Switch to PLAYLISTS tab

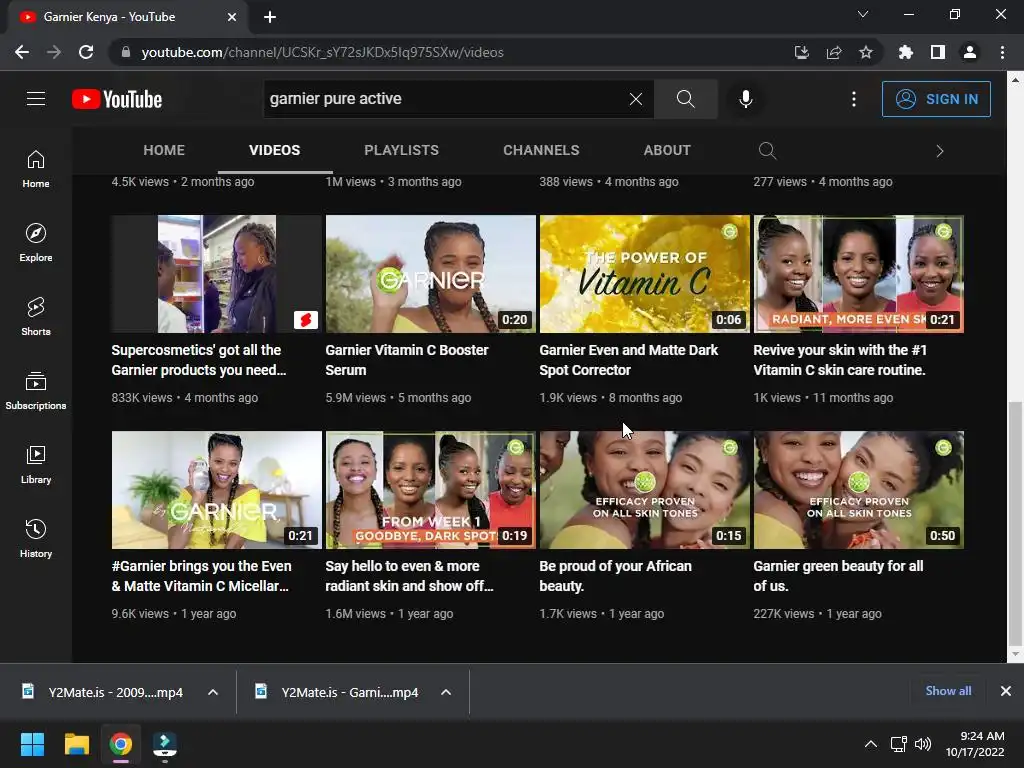click(x=401, y=150)
